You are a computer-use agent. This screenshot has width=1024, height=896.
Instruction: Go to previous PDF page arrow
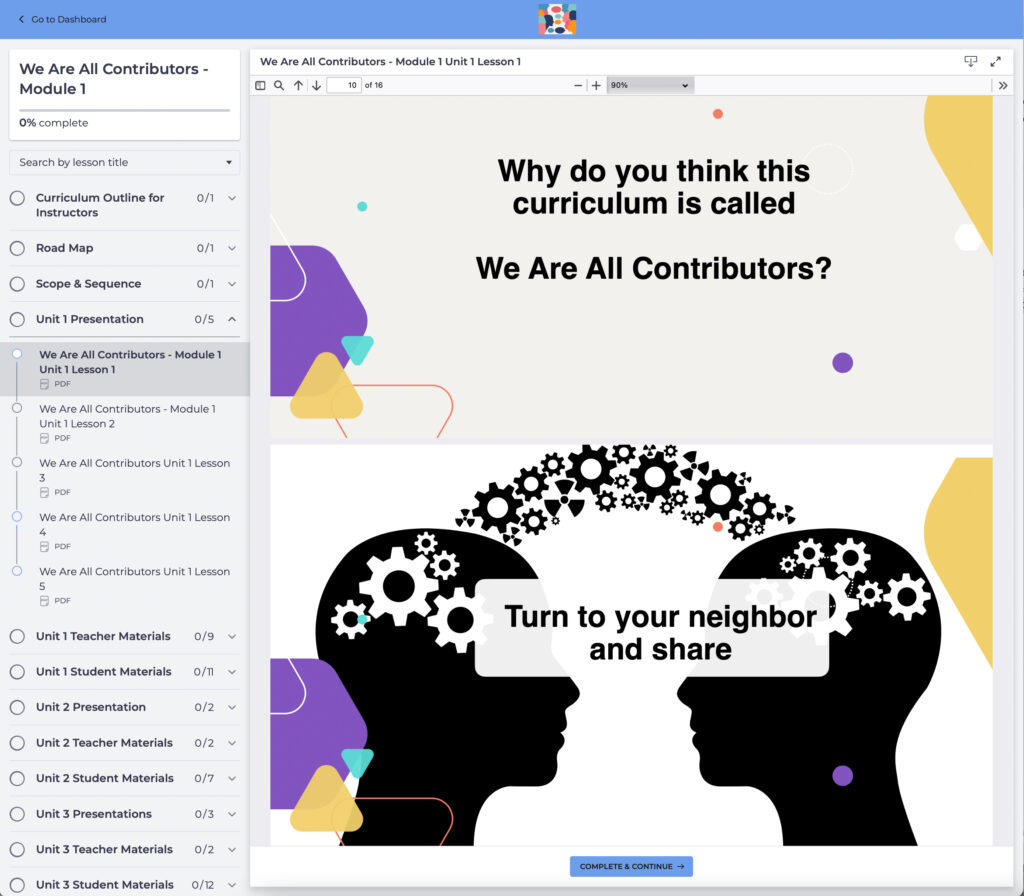(x=298, y=86)
